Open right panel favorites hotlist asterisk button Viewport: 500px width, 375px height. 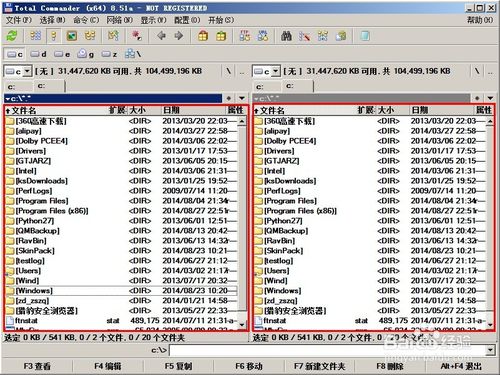tap(477, 98)
